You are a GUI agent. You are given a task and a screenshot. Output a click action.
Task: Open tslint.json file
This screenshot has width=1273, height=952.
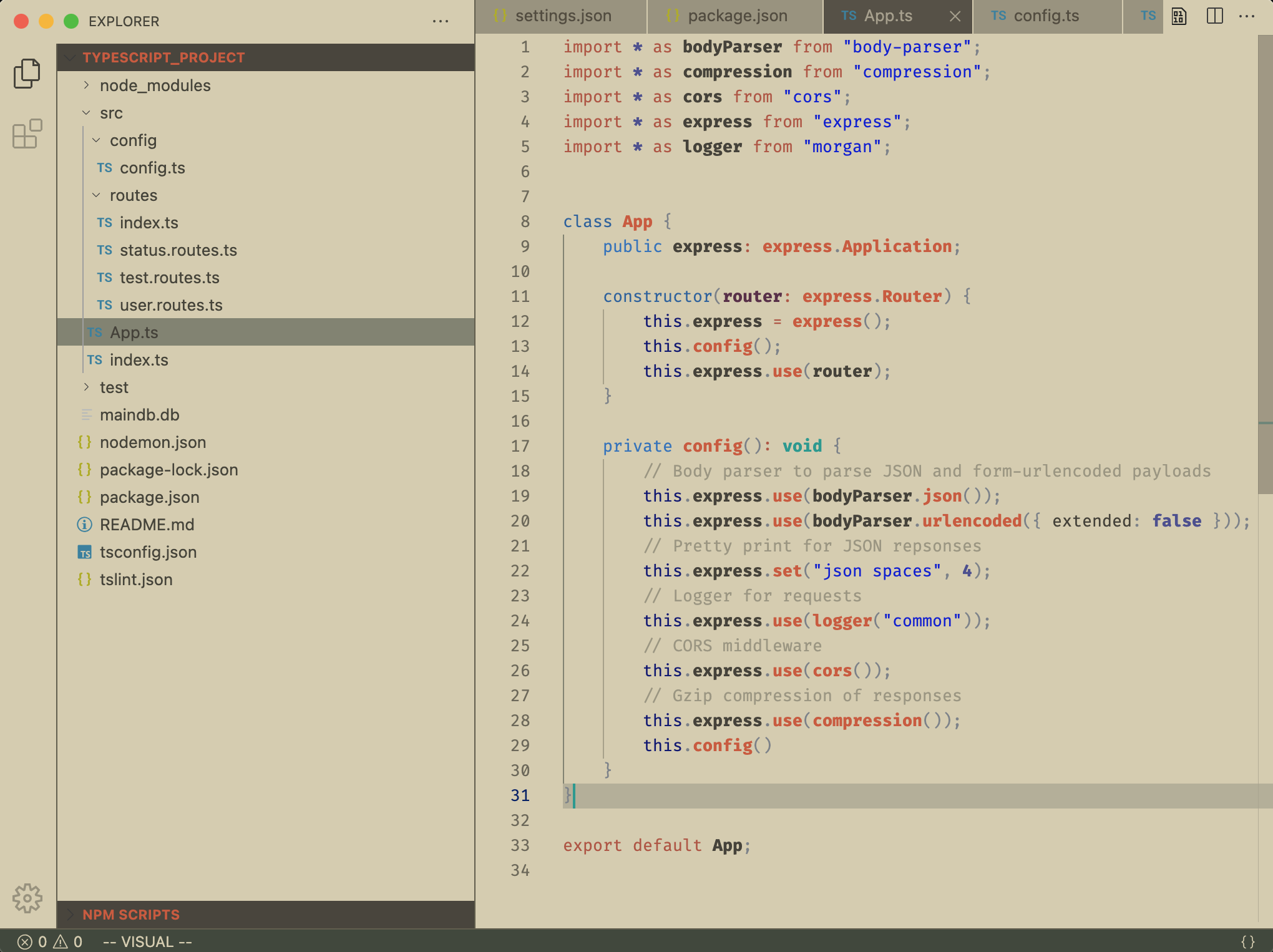pyautogui.click(x=266, y=580)
